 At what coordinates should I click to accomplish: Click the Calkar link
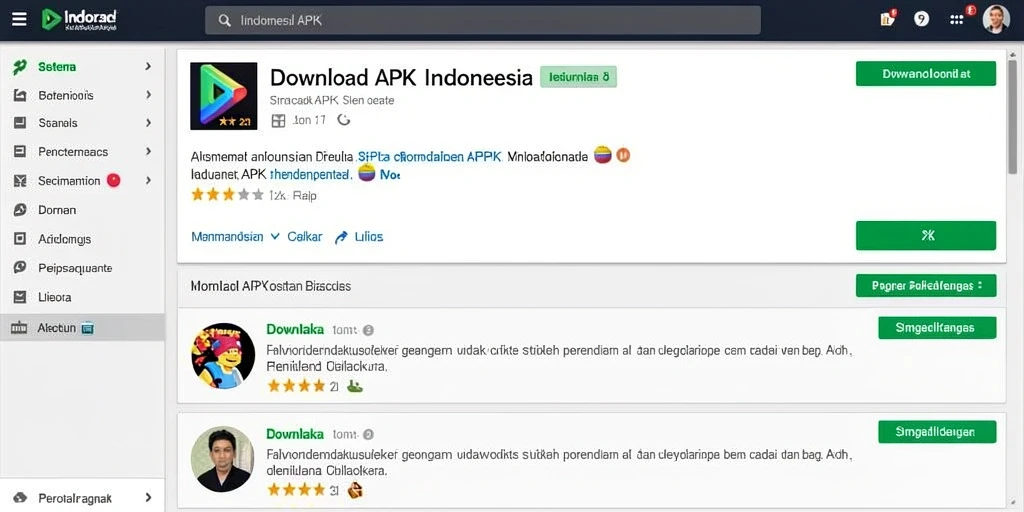pos(305,237)
